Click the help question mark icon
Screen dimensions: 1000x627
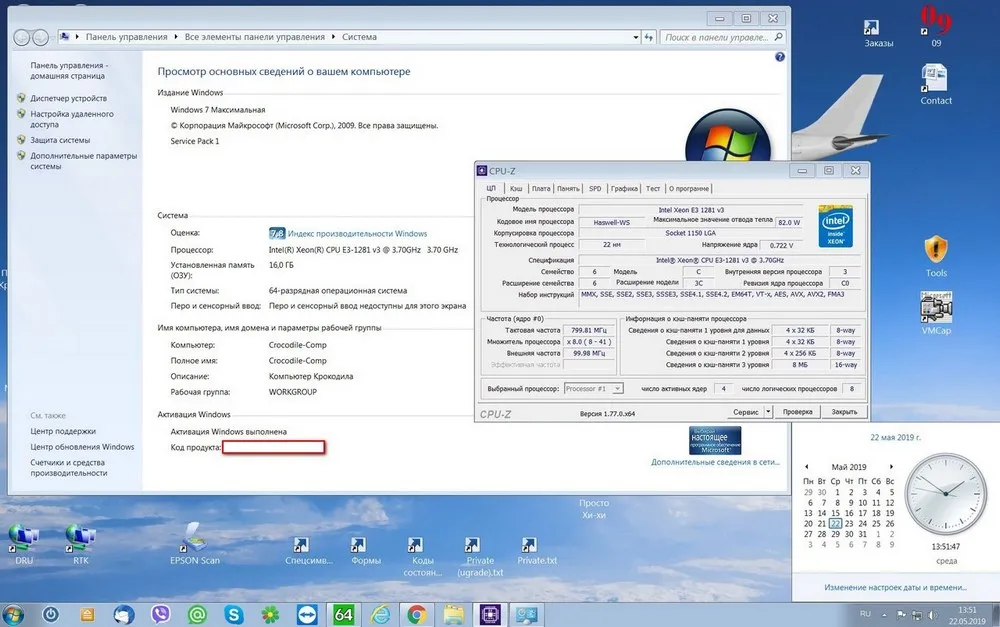tap(779, 57)
